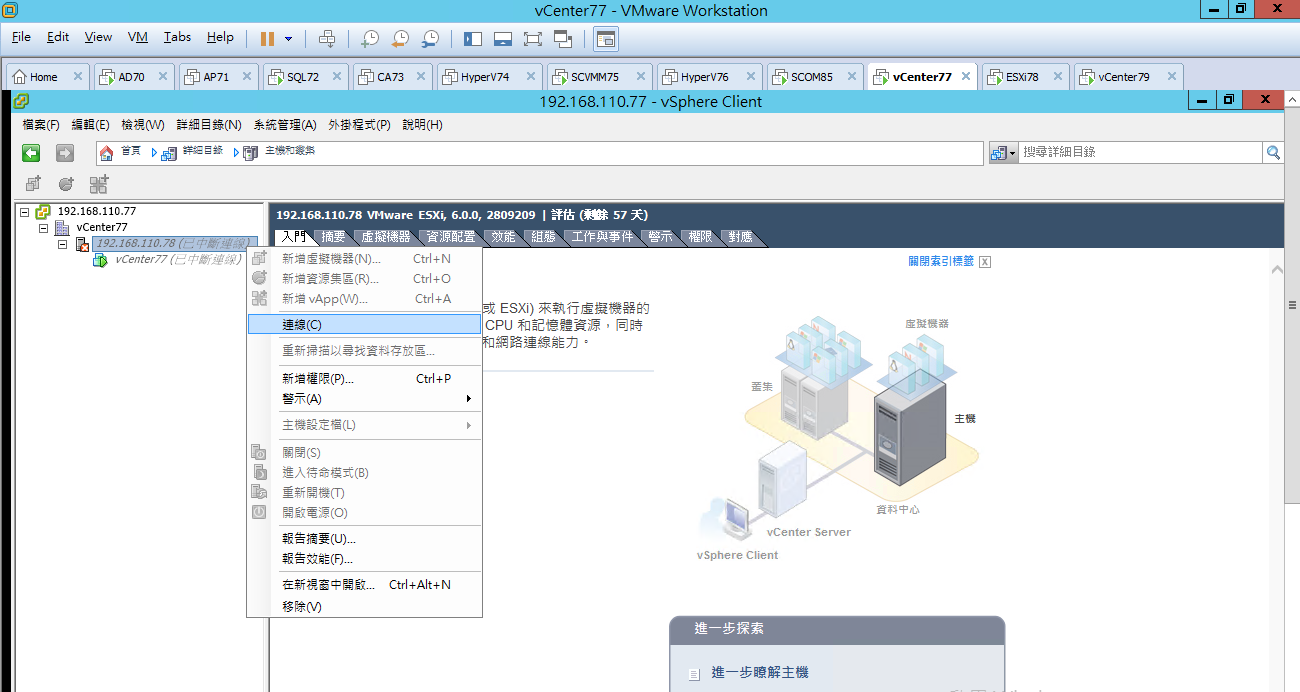This screenshot has width=1300, height=692.
Task: Click the search magnifier icon
Action: pyautogui.click(x=1273, y=152)
